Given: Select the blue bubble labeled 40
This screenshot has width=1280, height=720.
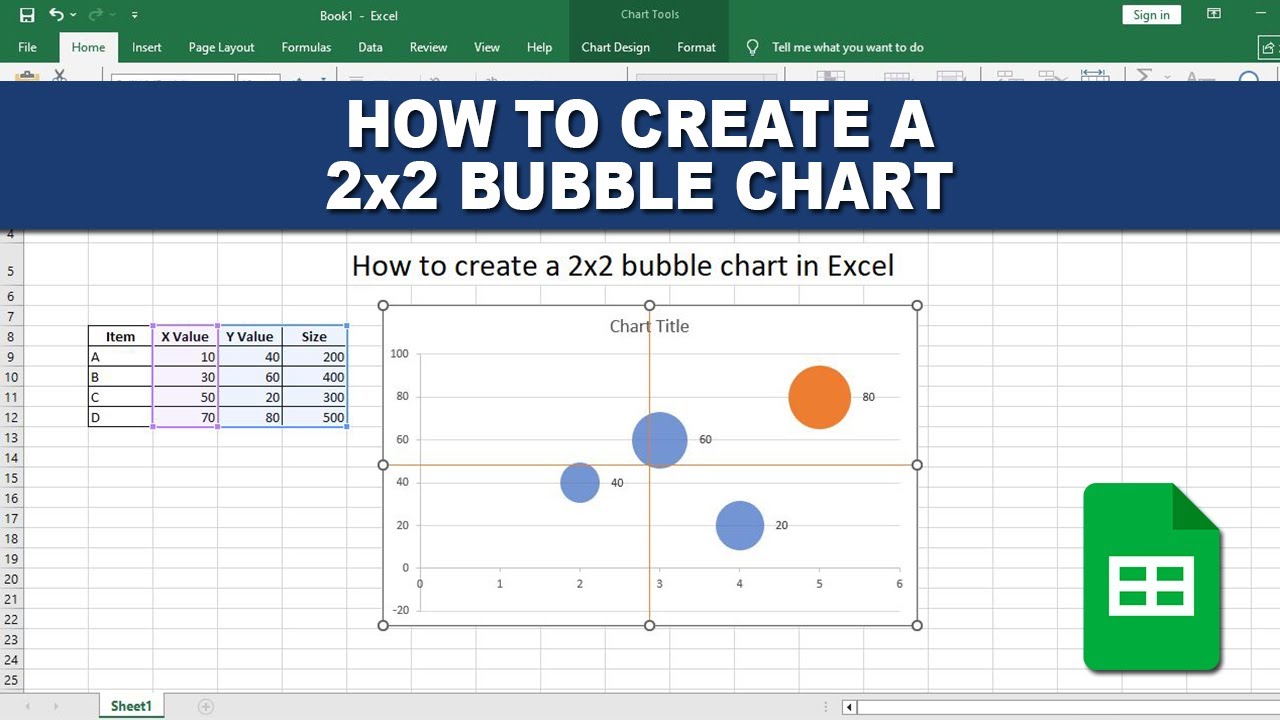Looking at the screenshot, I should (580, 482).
